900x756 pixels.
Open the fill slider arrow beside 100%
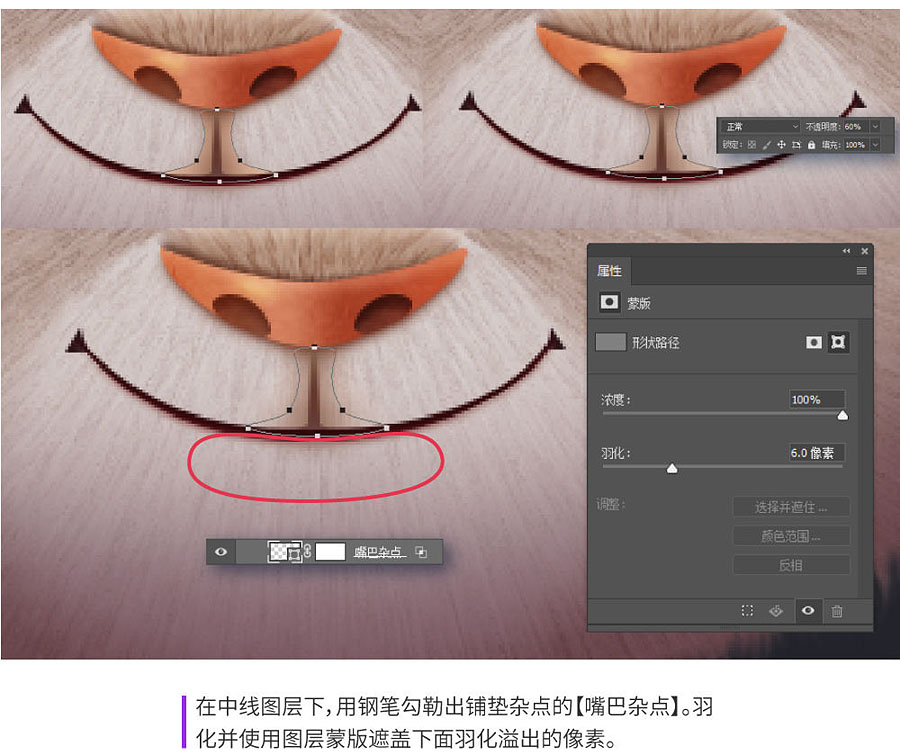pos(875,145)
